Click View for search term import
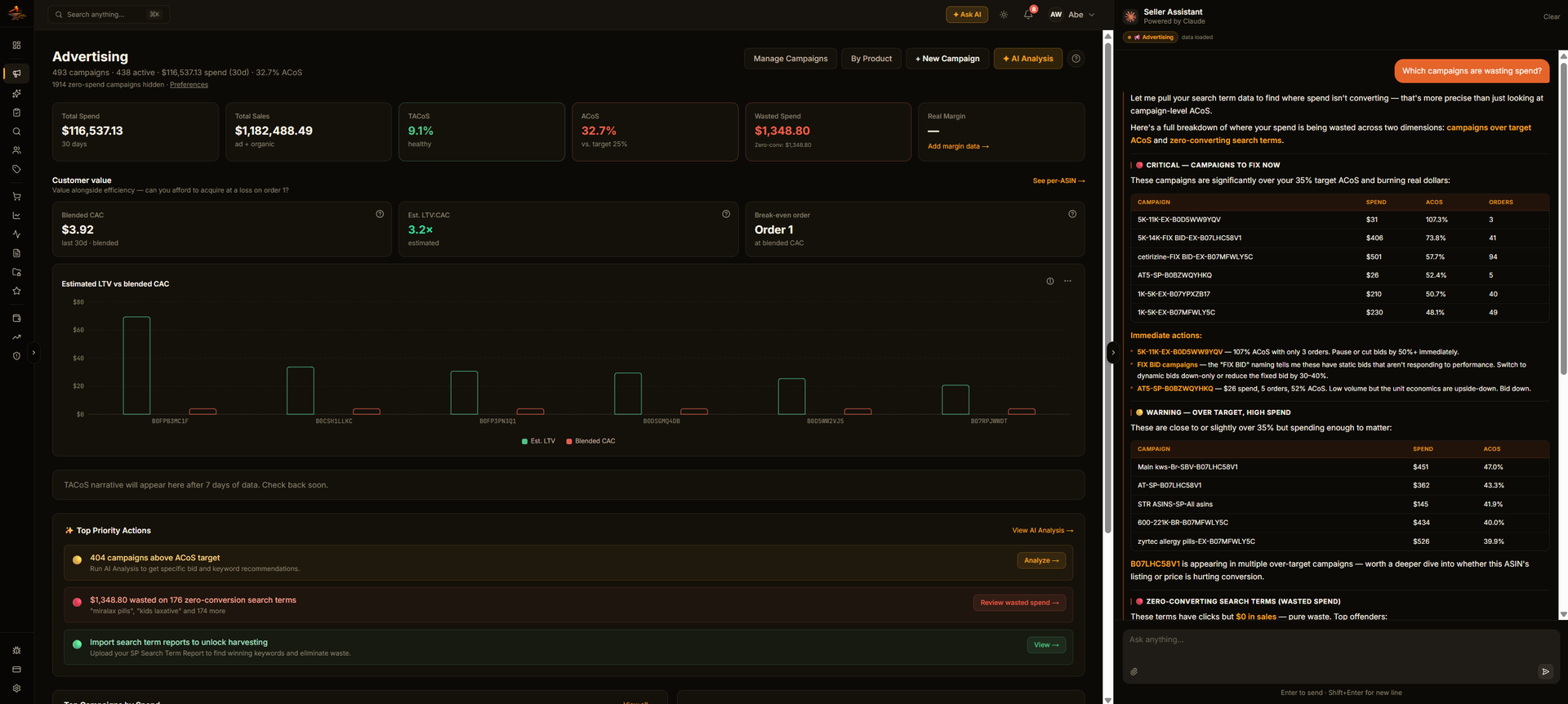 pos(1046,645)
